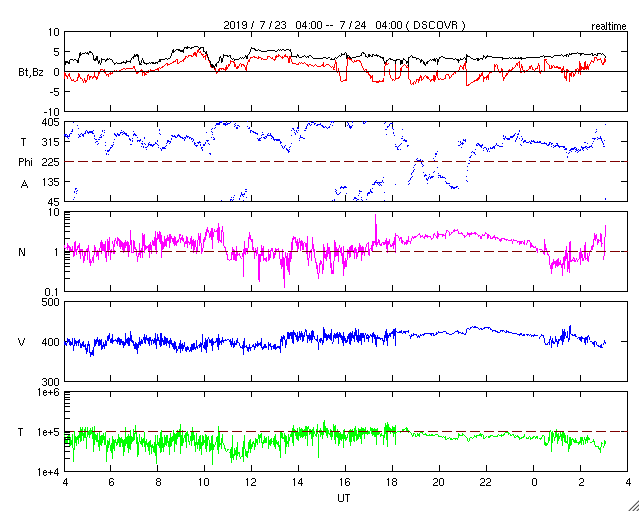The height and width of the screenshot is (512, 640).
Task: Click the "0.1" tick on the N axis
Action: coord(53,292)
